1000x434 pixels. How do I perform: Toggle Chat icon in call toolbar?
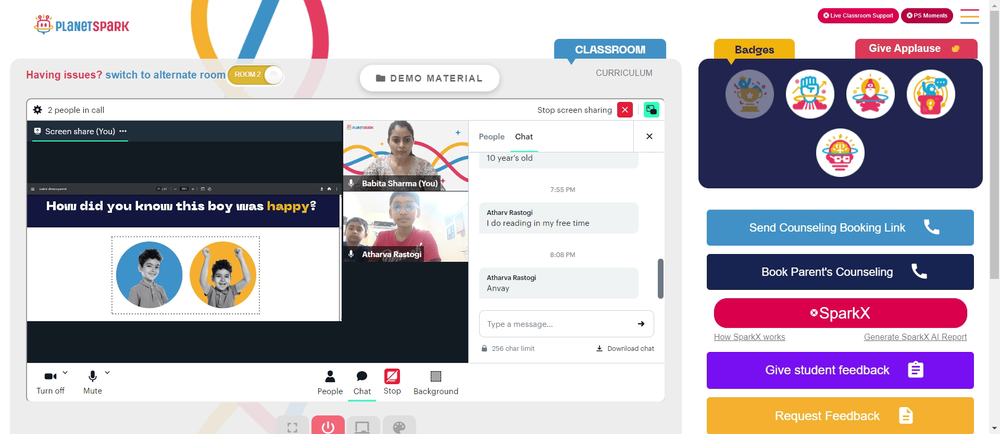coord(362,382)
